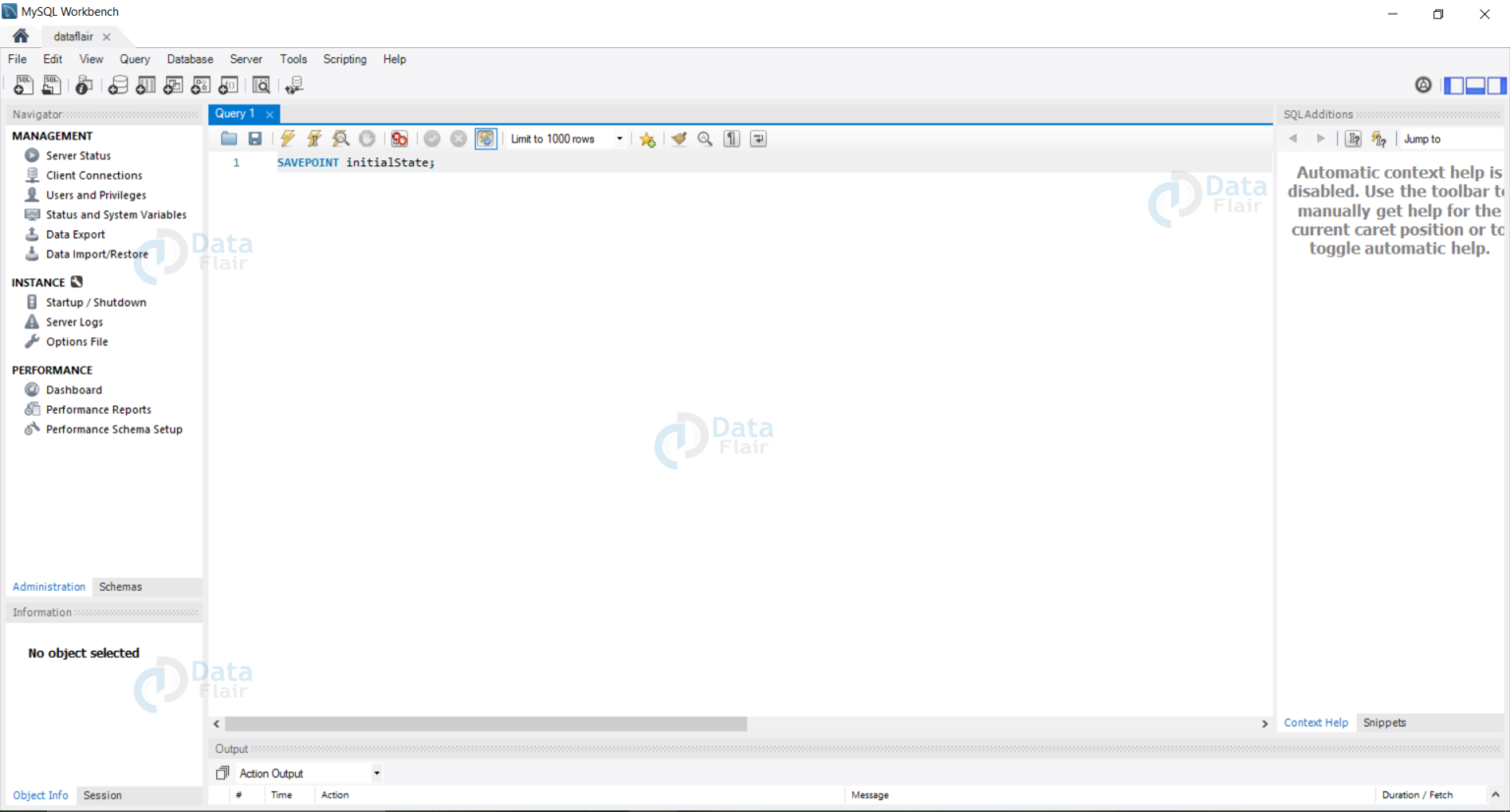Switch to the Snippets tab
Image resolution: width=1510 pixels, height=812 pixels.
tap(1384, 723)
